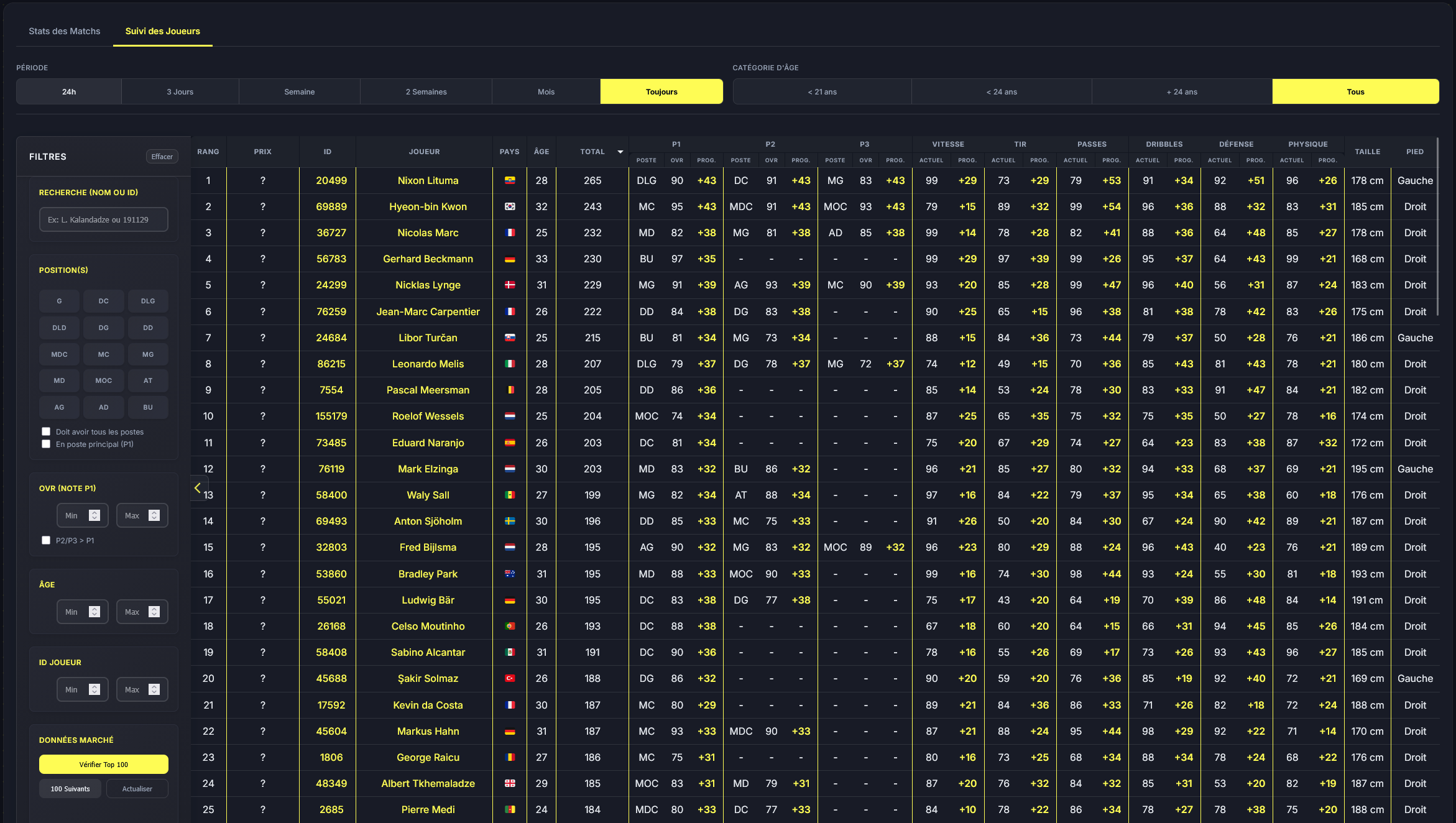Viewport: 1456px width, 823px height.
Task: Toggle the AT position filter
Action: coord(148,380)
